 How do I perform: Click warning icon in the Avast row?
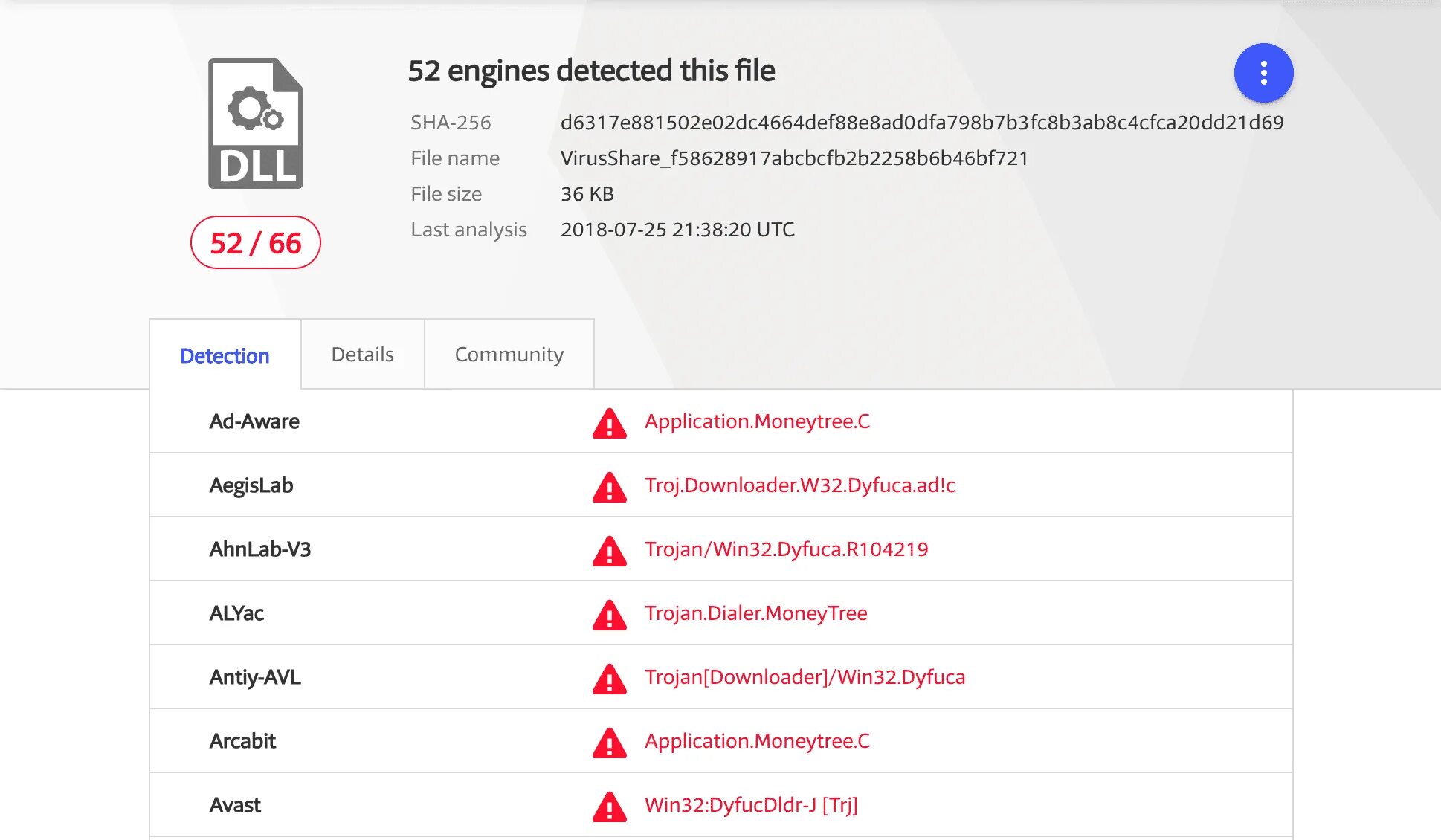pos(609,807)
